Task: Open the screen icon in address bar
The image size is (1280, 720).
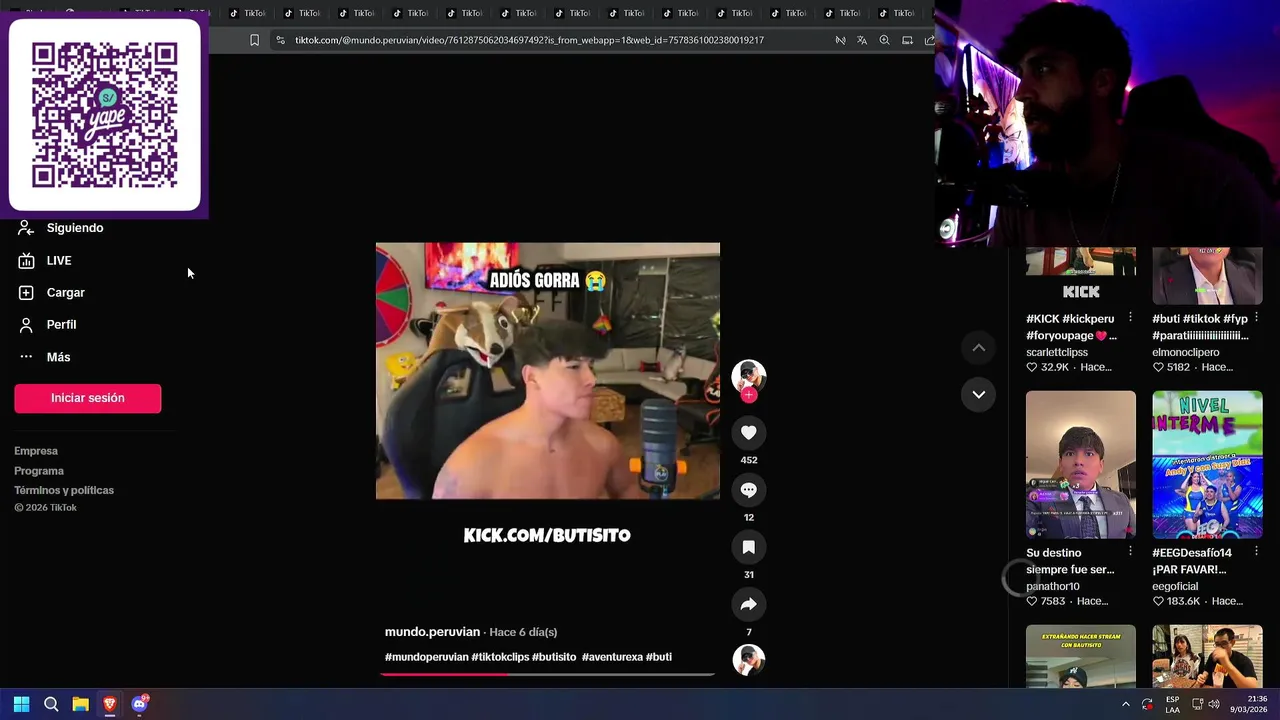Action: 907,40
